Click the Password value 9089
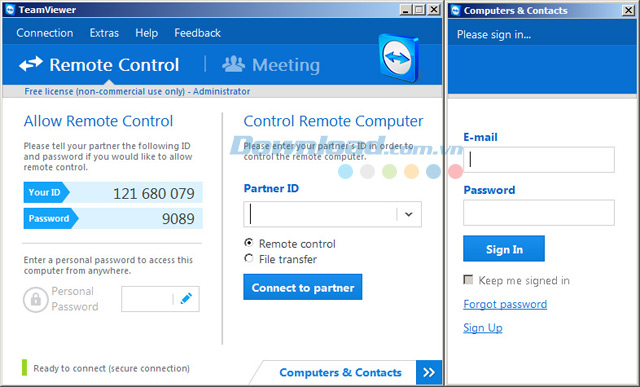Viewport: 640px width, 387px height. (x=178, y=219)
